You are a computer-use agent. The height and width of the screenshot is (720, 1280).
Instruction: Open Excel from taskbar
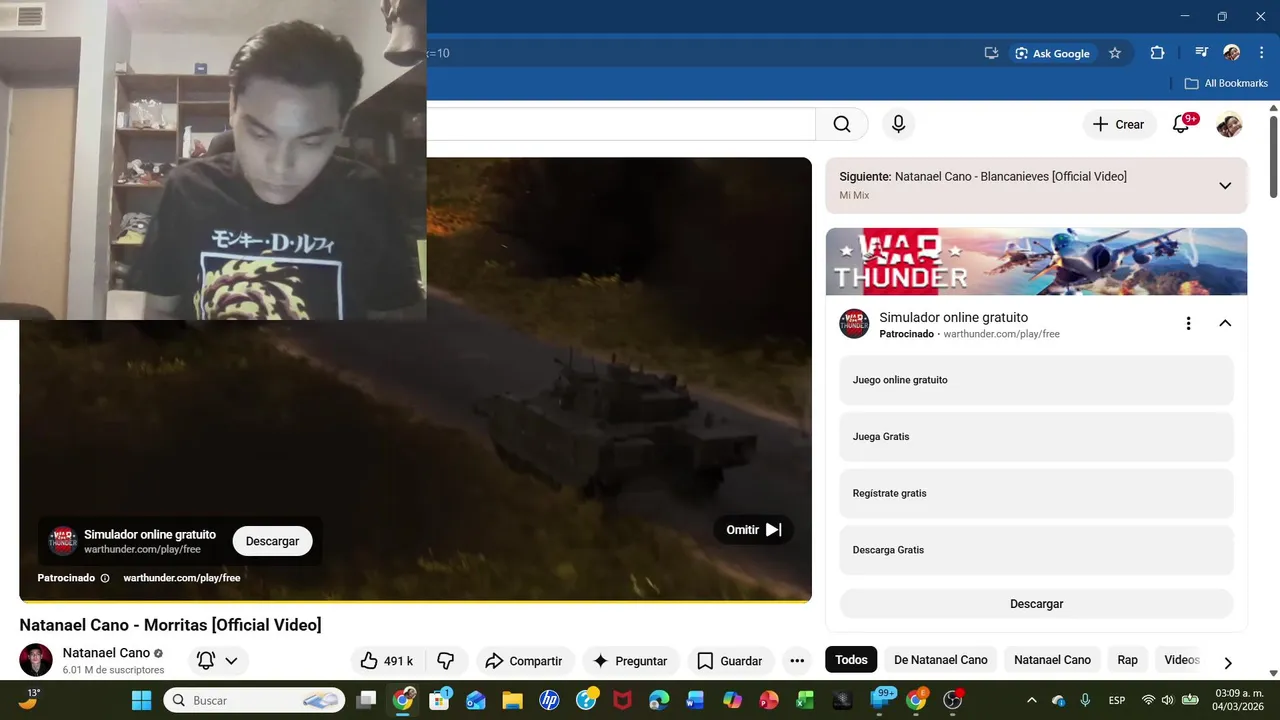[805, 700]
